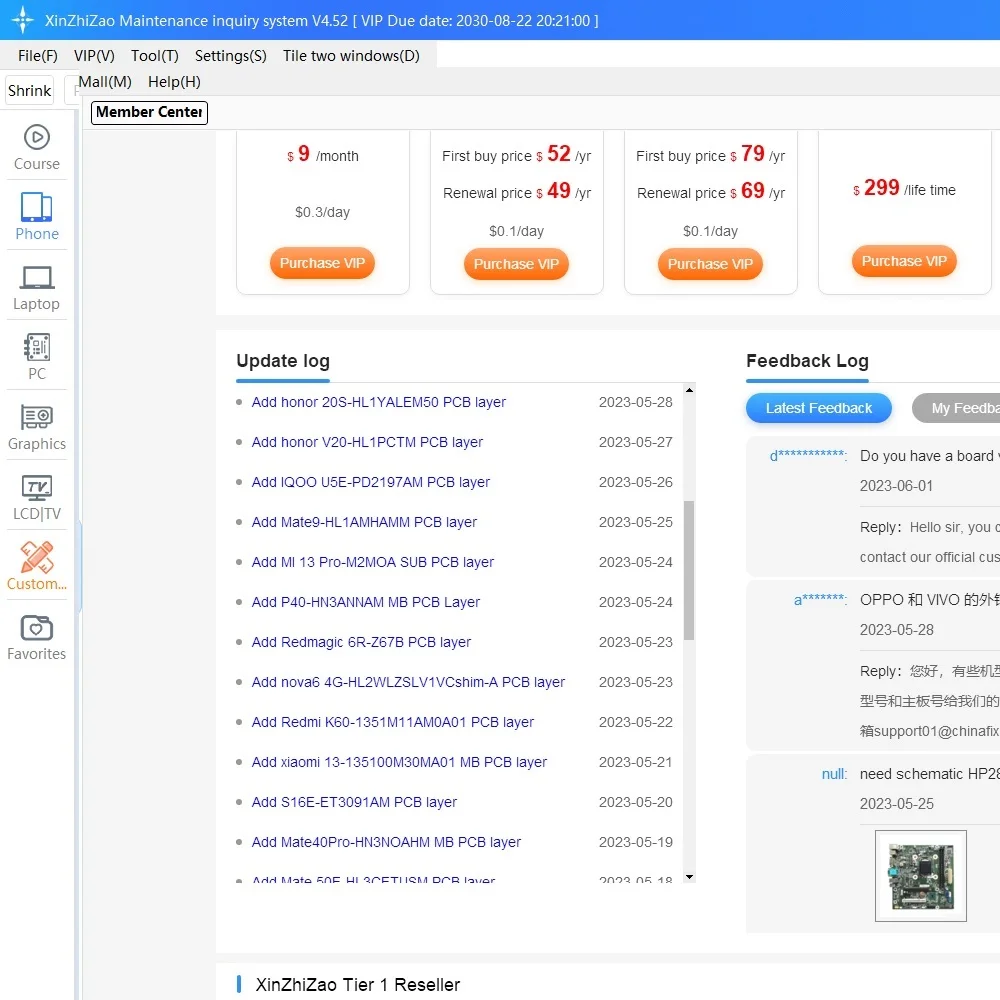Click feedback username a*******

[820, 600]
